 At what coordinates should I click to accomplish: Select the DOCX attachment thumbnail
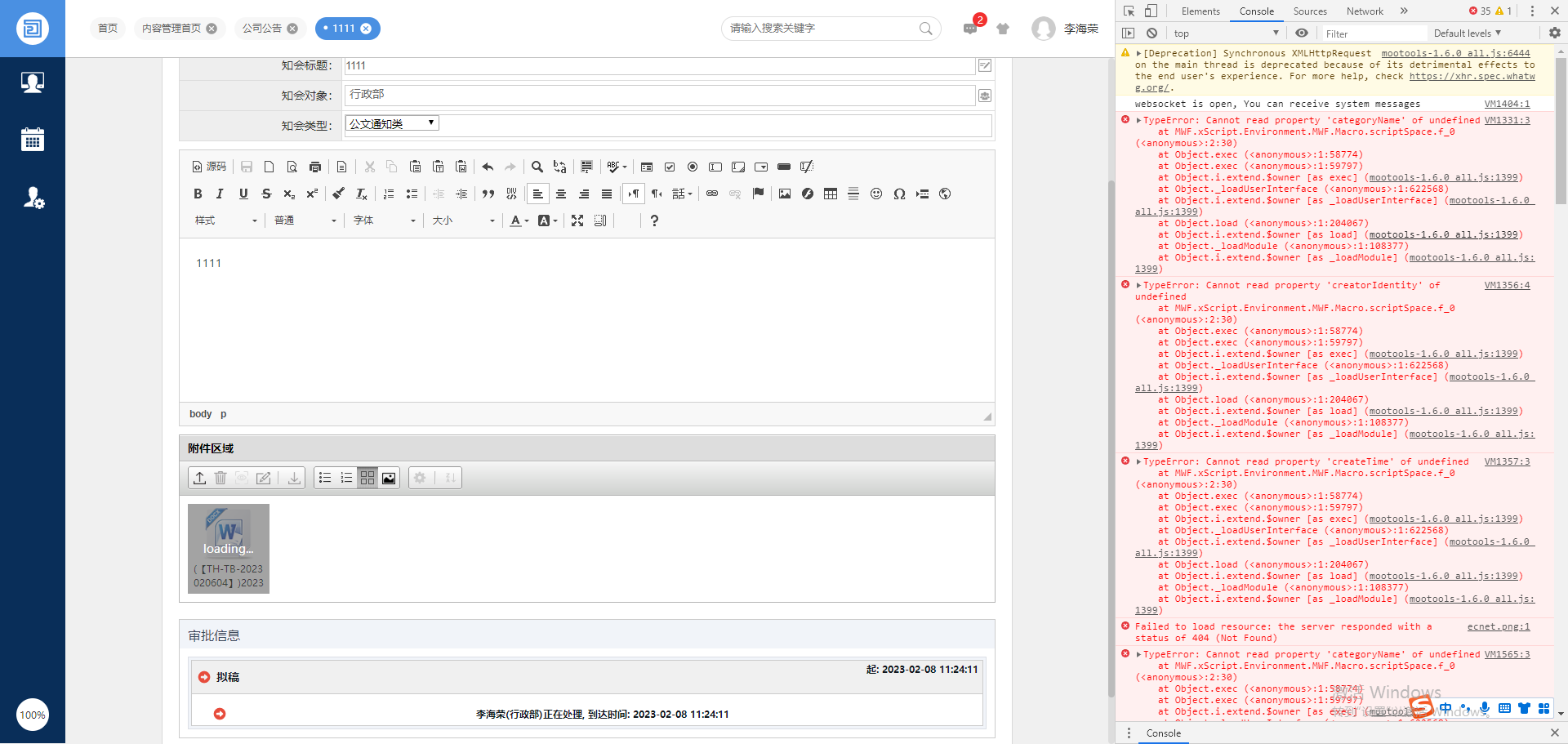pyautogui.click(x=229, y=548)
